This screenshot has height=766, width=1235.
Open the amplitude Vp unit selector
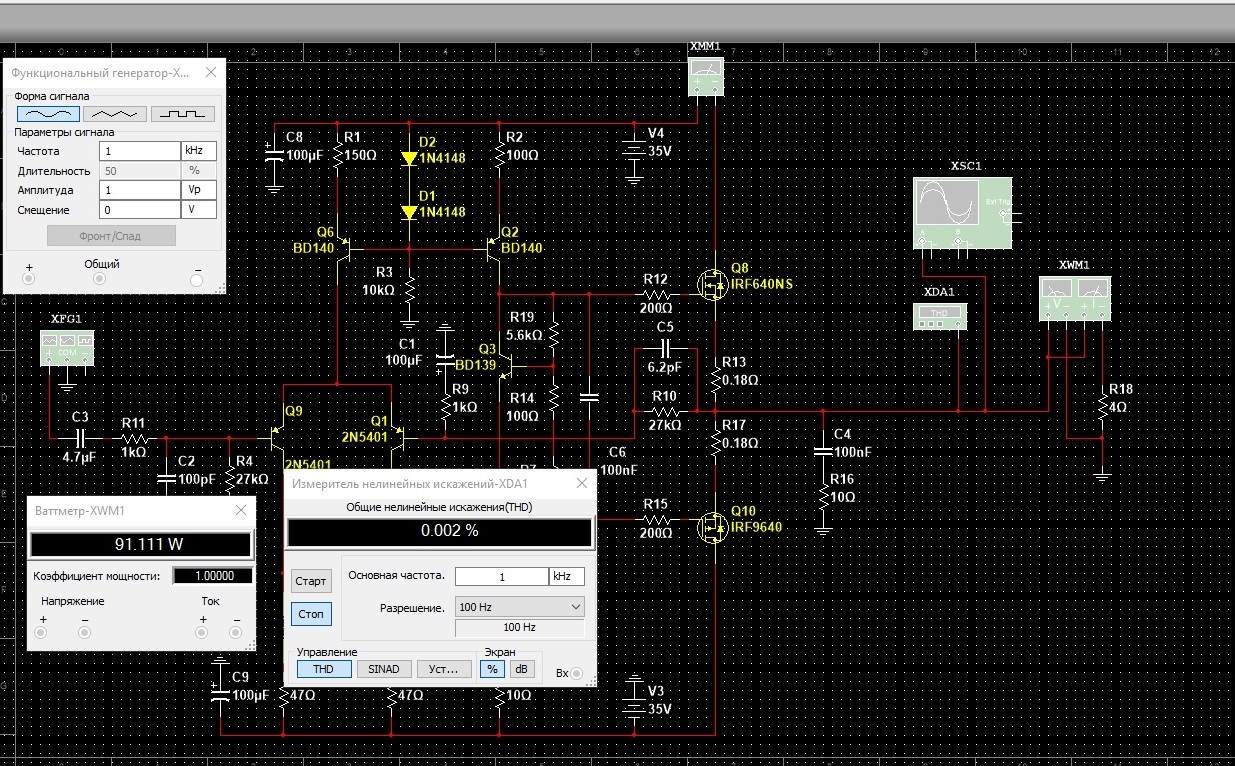pos(198,190)
